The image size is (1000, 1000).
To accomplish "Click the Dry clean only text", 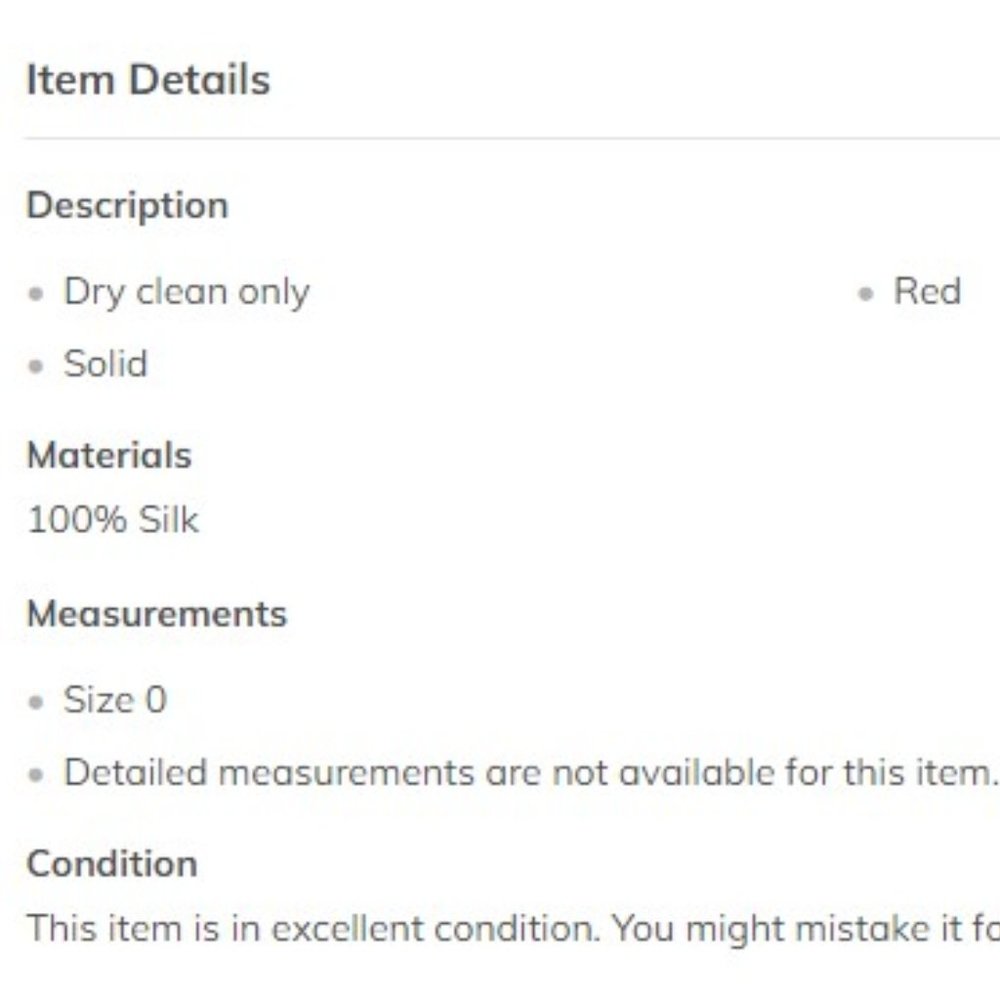I will pyautogui.click(x=186, y=293).
